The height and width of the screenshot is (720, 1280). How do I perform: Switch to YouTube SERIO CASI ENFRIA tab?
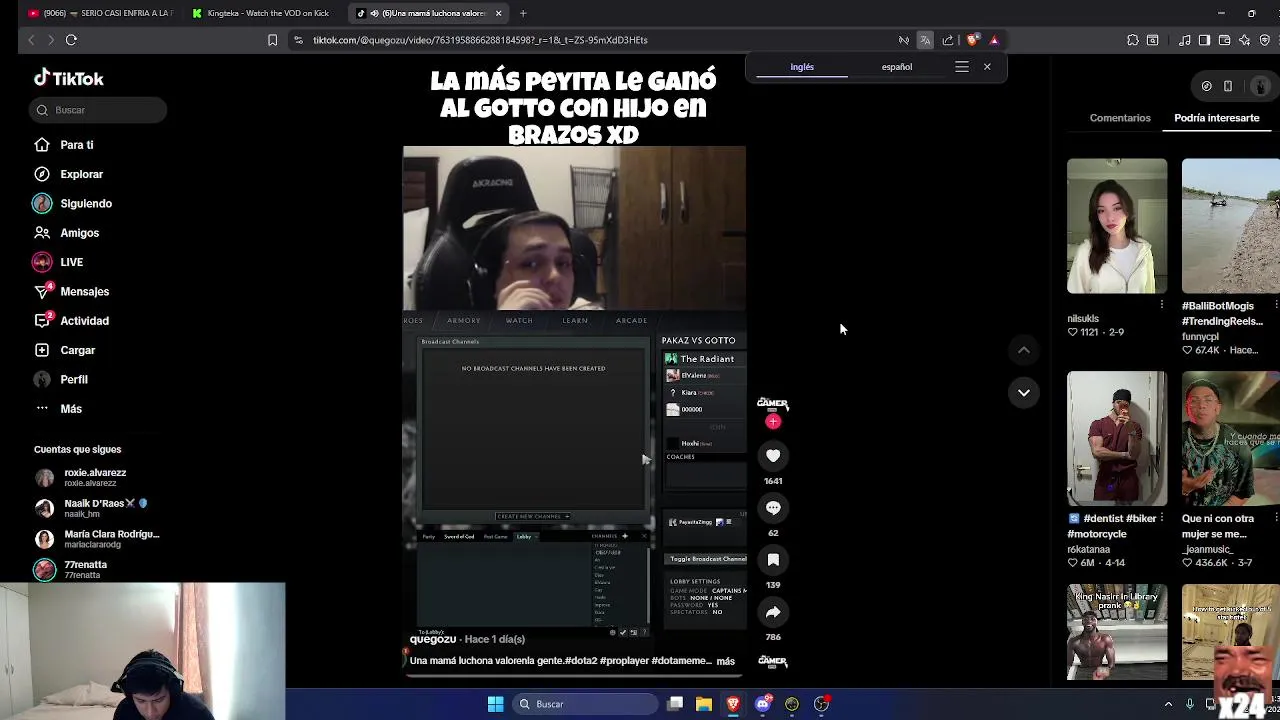[x=100, y=13]
